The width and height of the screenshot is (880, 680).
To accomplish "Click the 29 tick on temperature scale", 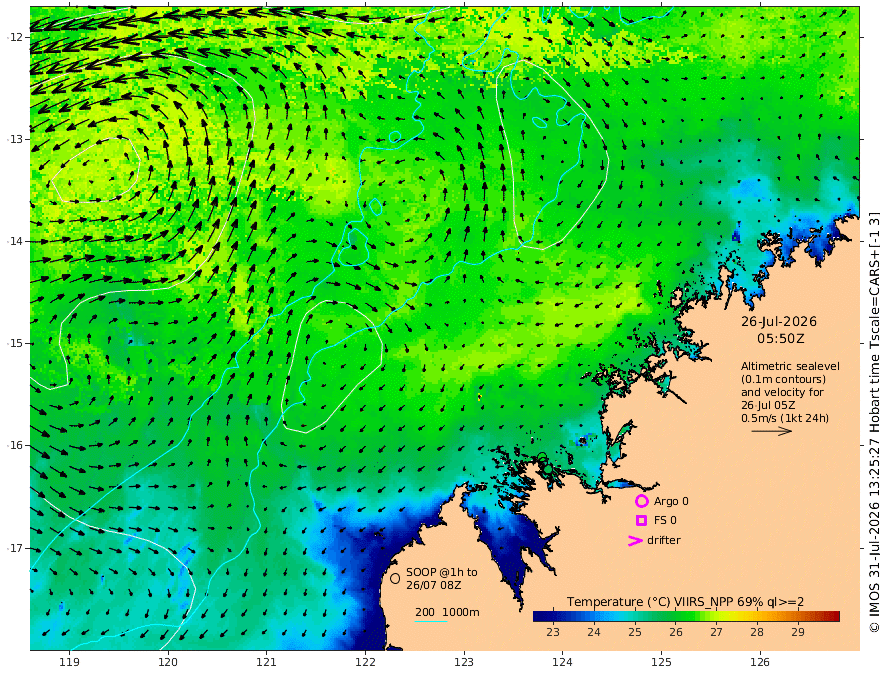I will pyautogui.click(x=798, y=632).
